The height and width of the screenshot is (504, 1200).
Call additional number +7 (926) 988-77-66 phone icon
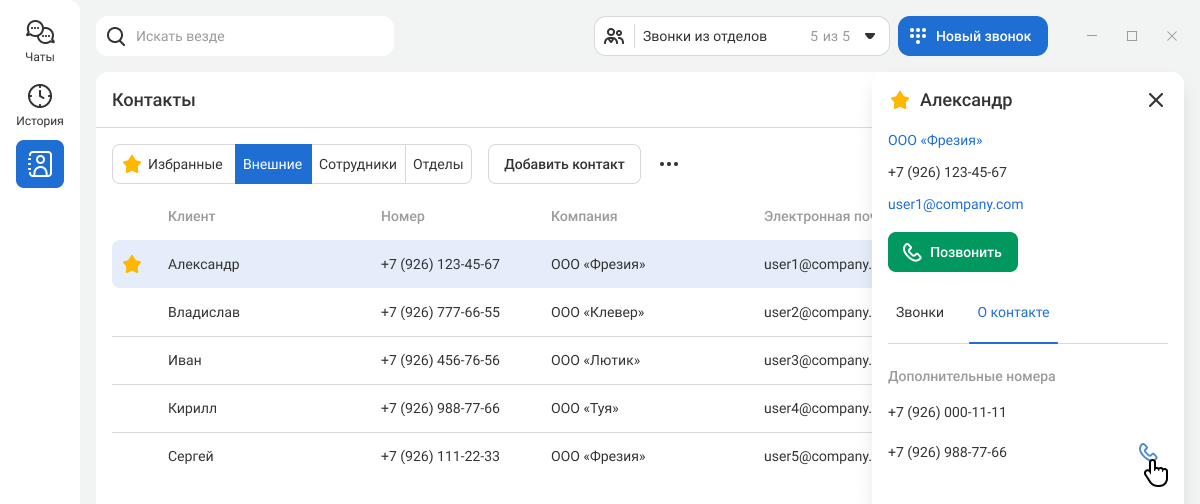tap(1148, 453)
